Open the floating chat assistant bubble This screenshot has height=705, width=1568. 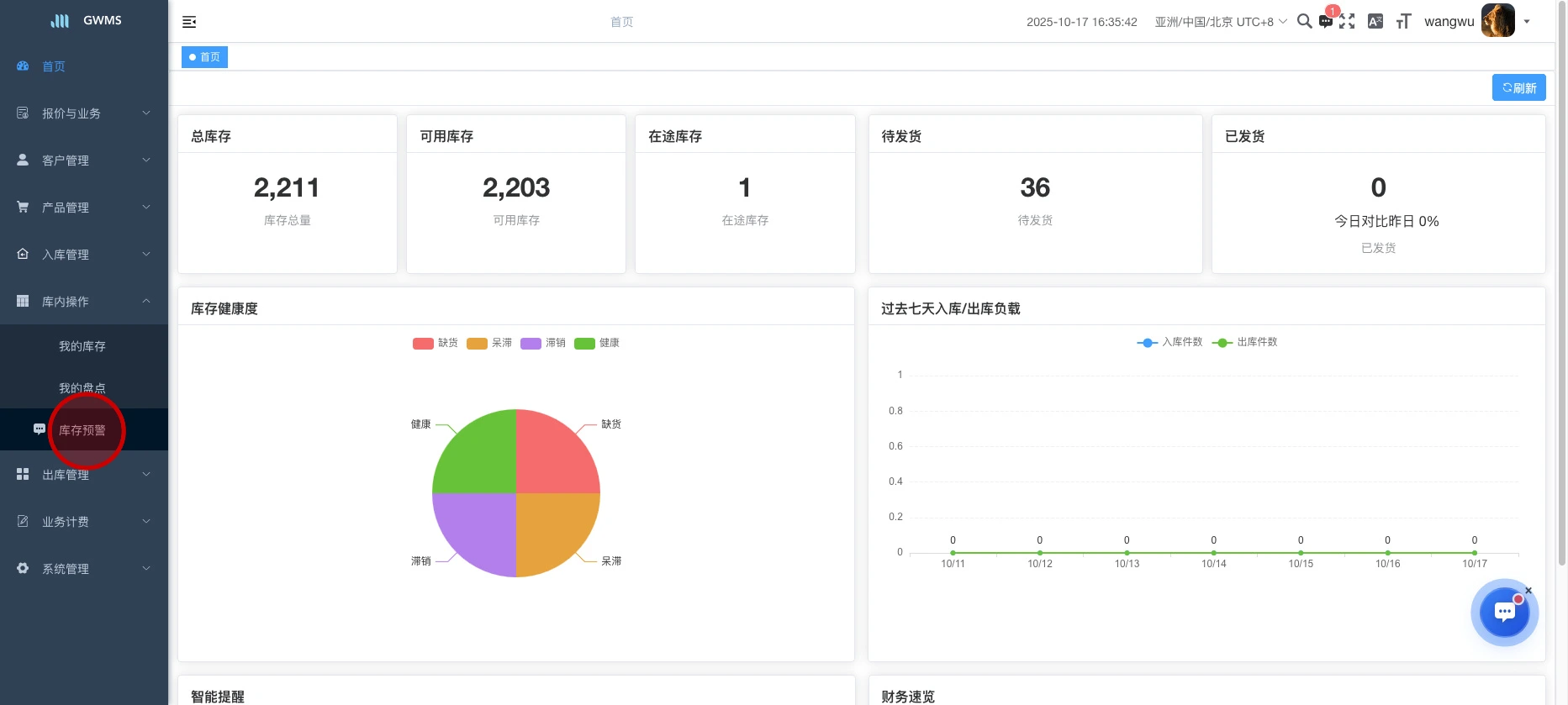[x=1504, y=613]
